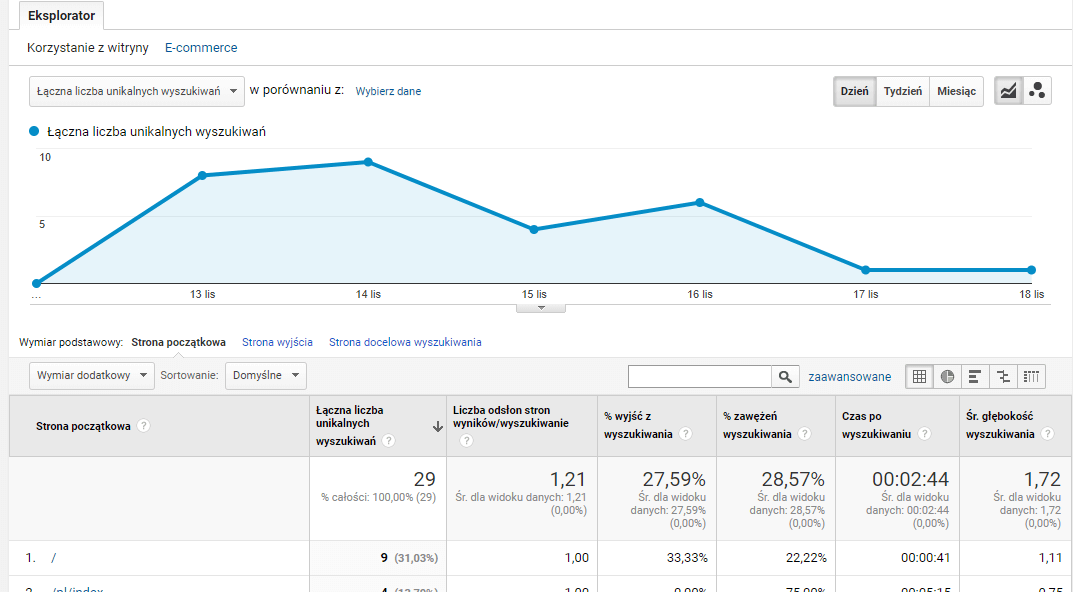Click the 00:00:41 cell in row 1
Screen dimensions: 1073x592
point(925,558)
